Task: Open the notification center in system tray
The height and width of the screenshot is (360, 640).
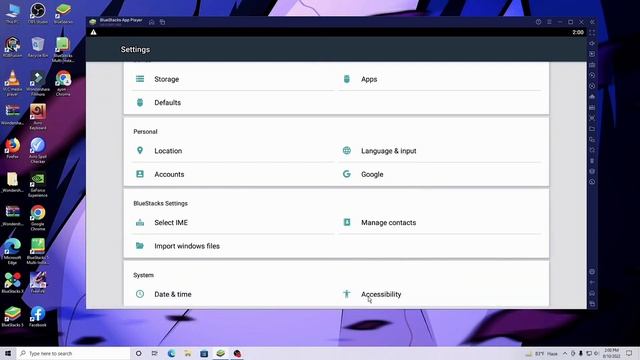Action: click(x=629, y=353)
